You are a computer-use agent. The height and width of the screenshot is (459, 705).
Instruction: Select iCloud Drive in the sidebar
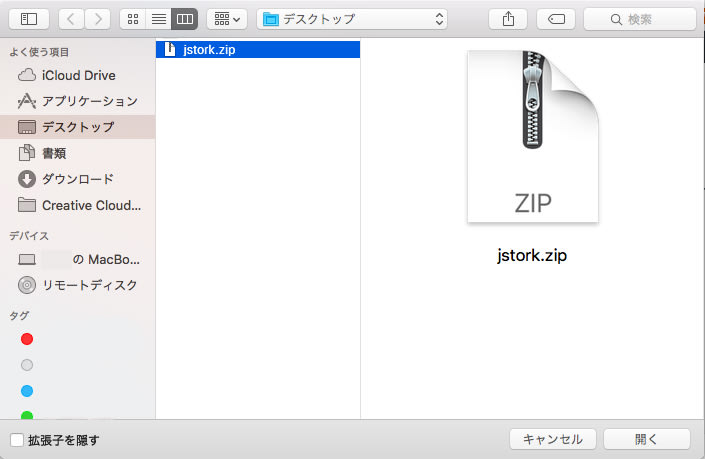(x=78, y=75)
